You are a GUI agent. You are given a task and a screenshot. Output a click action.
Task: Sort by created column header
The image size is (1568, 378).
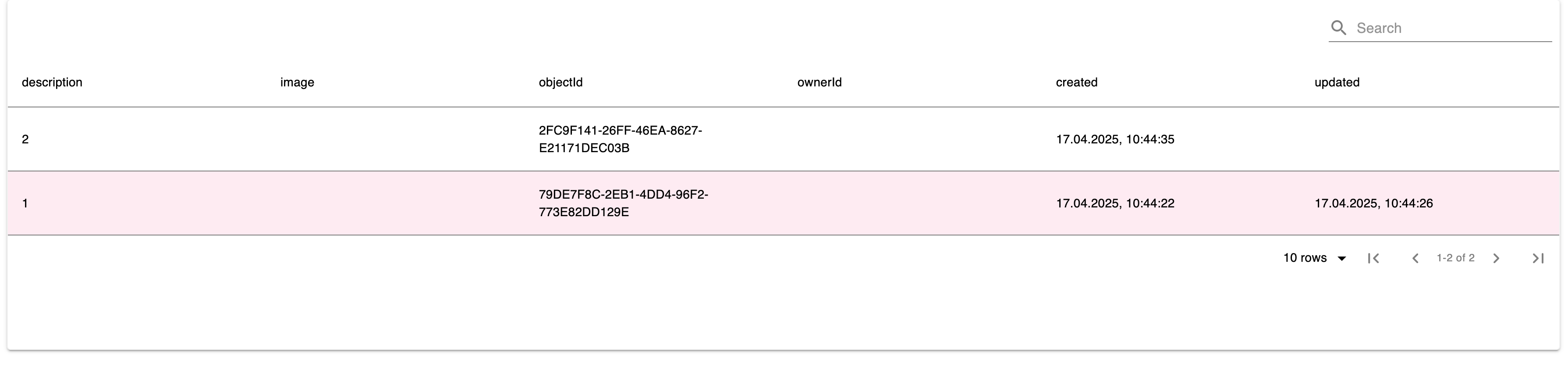point(1076,82)
